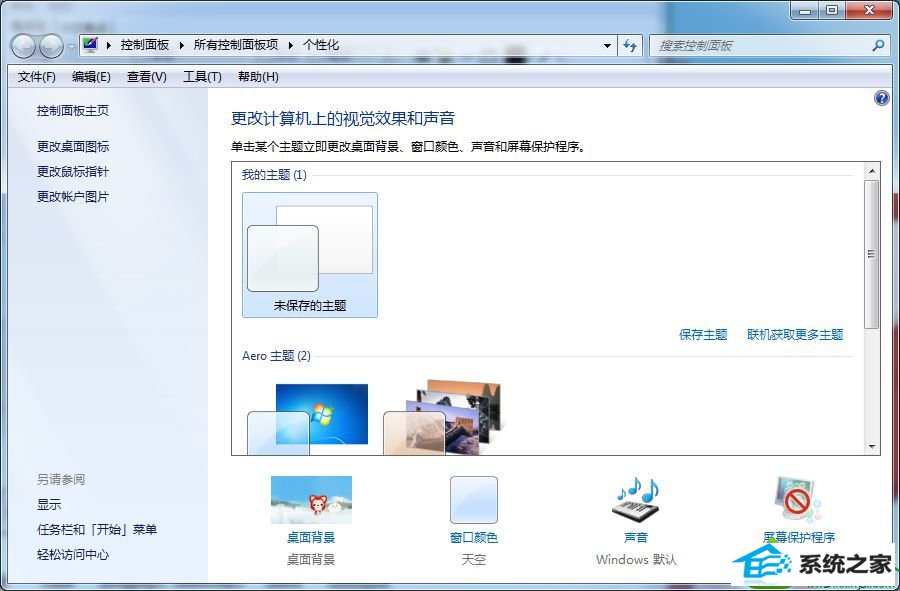This screenshot has width=900, height=591.
Task: Open 屏幕保护程序 screen saver icon
Action: [x=798, y=499]
